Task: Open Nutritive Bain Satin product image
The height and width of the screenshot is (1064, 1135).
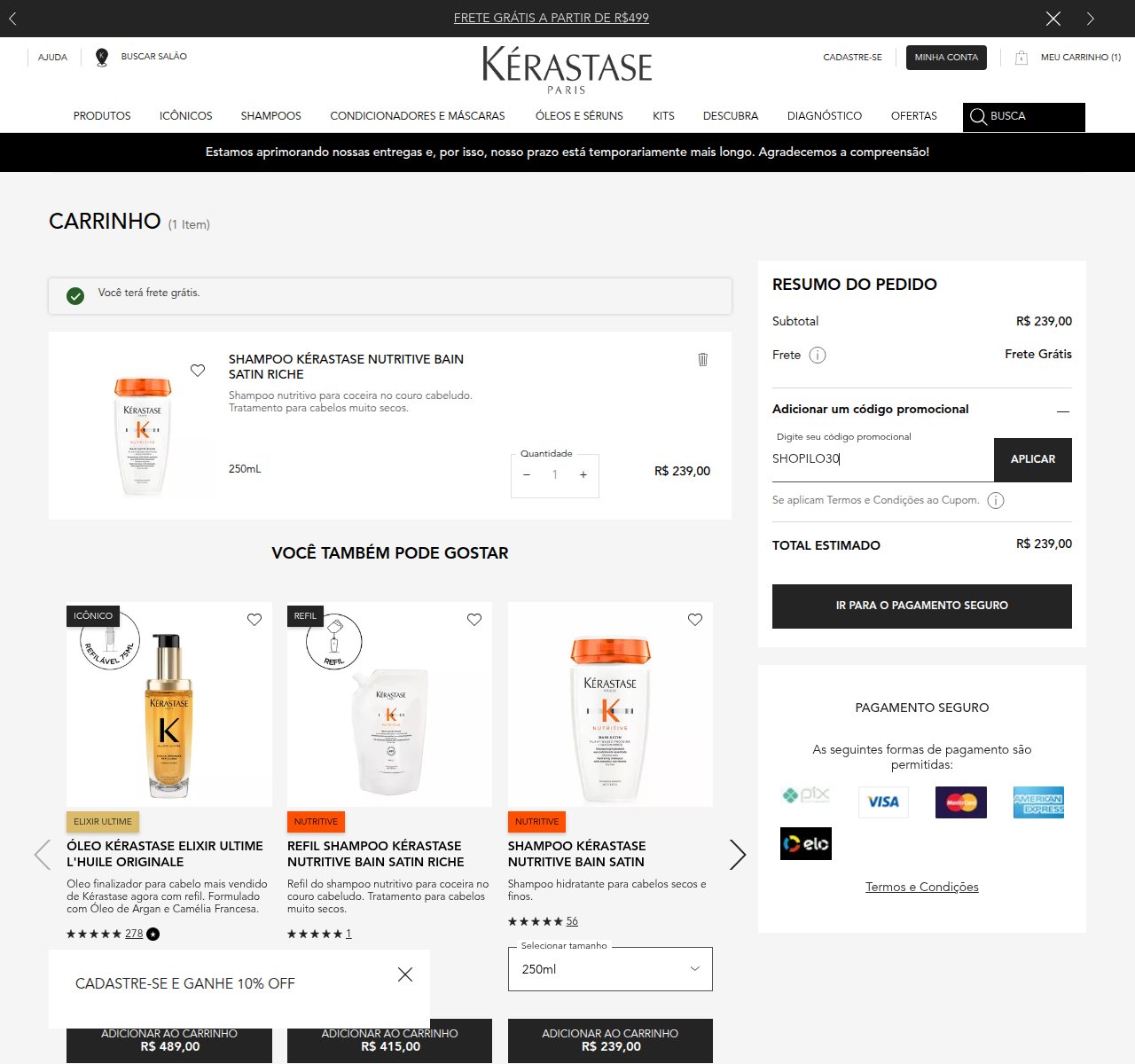Action: coord(610,705)
